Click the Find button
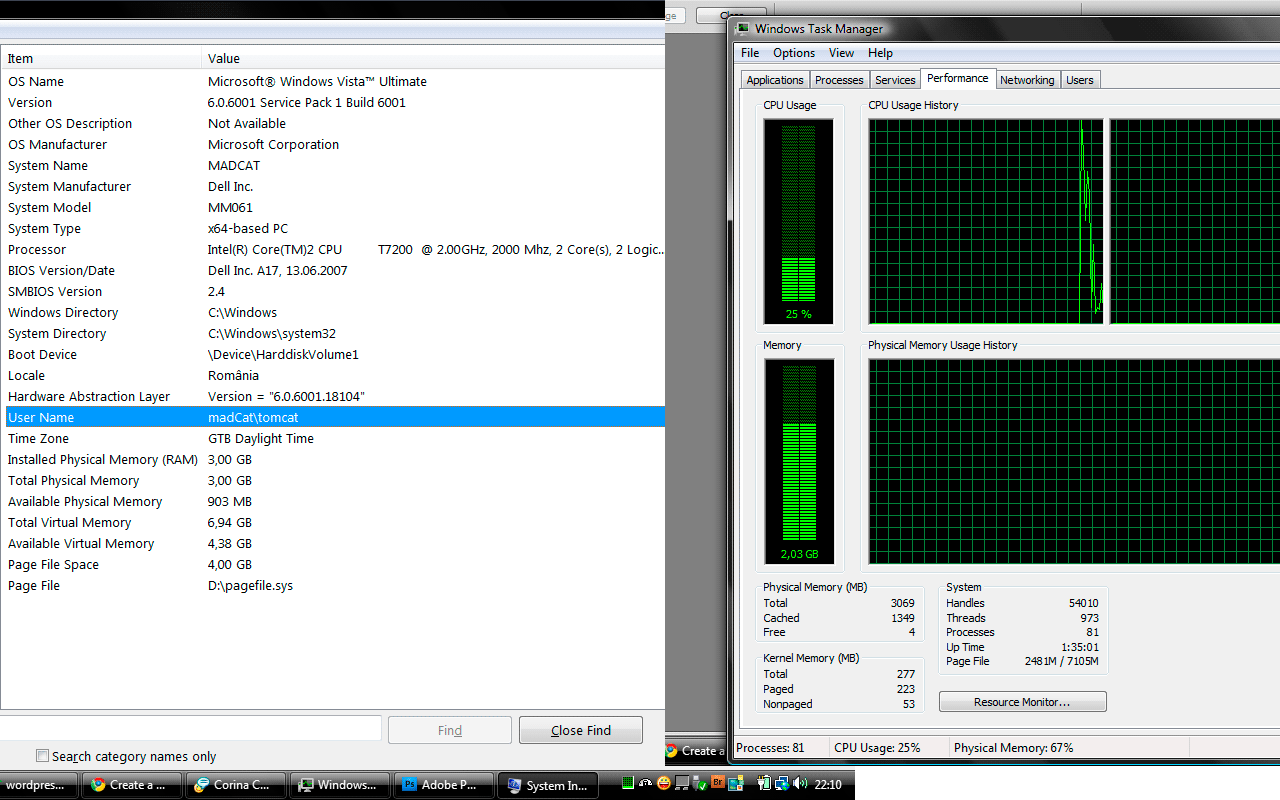Screen dimensions: 1280x800 click(x=450, y=730)
